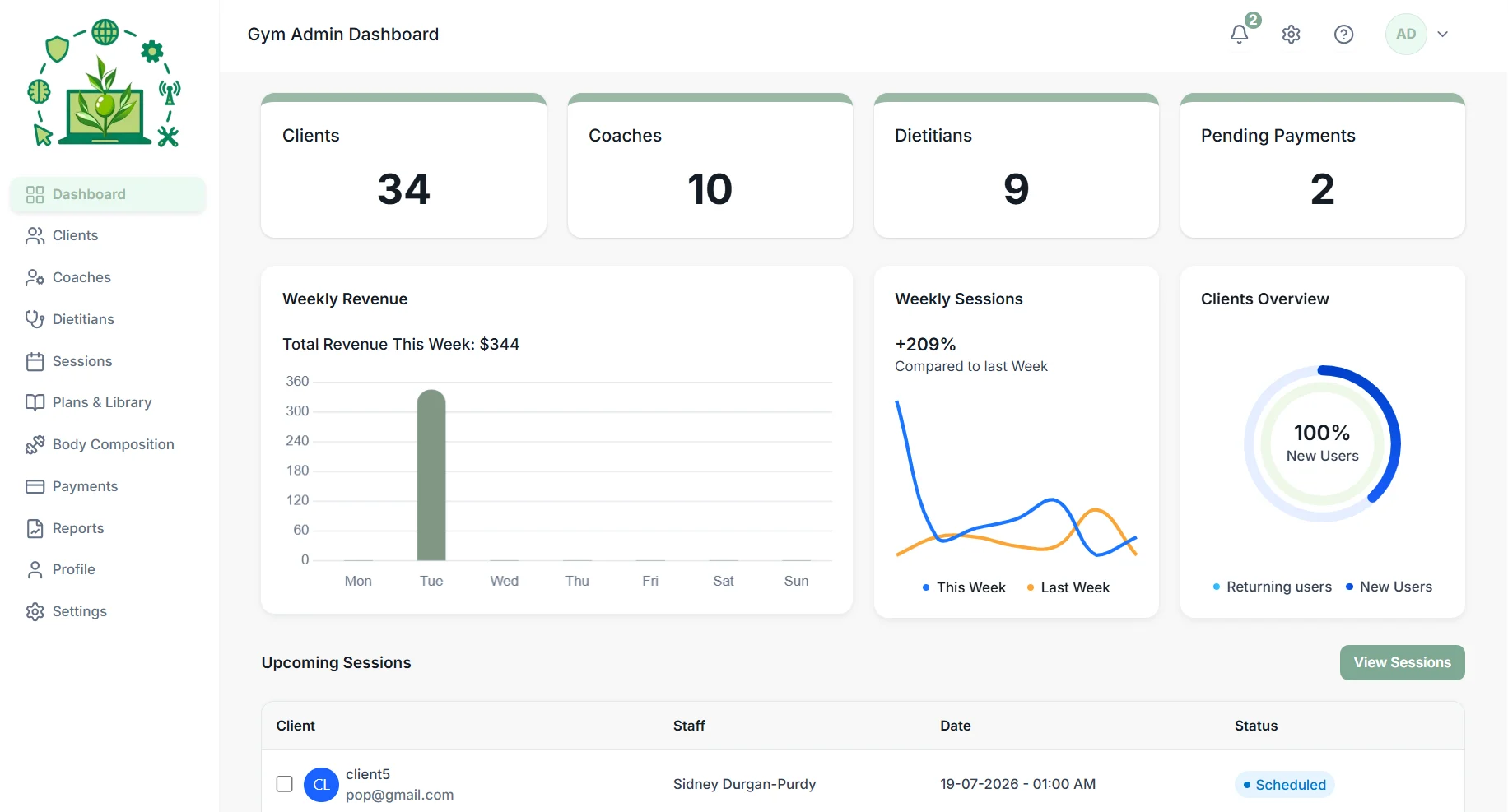
Task: Click the Sessions calendar icon
Action: coord(35,361)
